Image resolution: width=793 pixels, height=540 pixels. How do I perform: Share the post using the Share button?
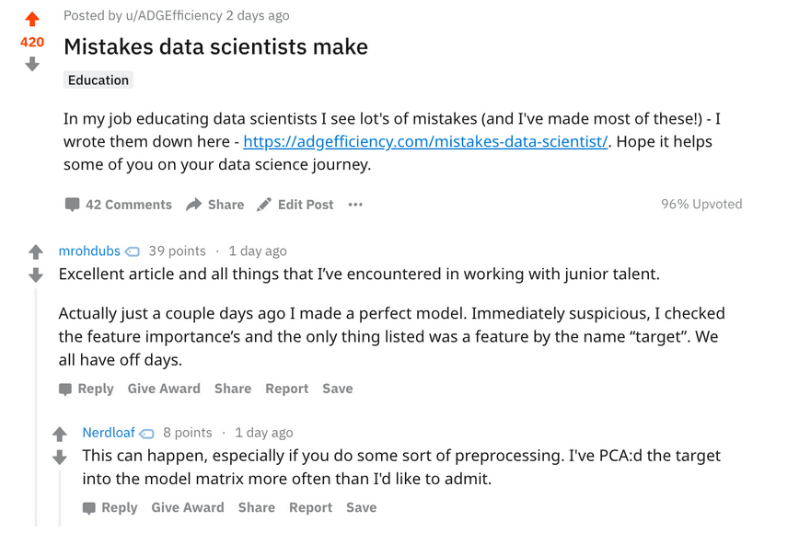215,205
